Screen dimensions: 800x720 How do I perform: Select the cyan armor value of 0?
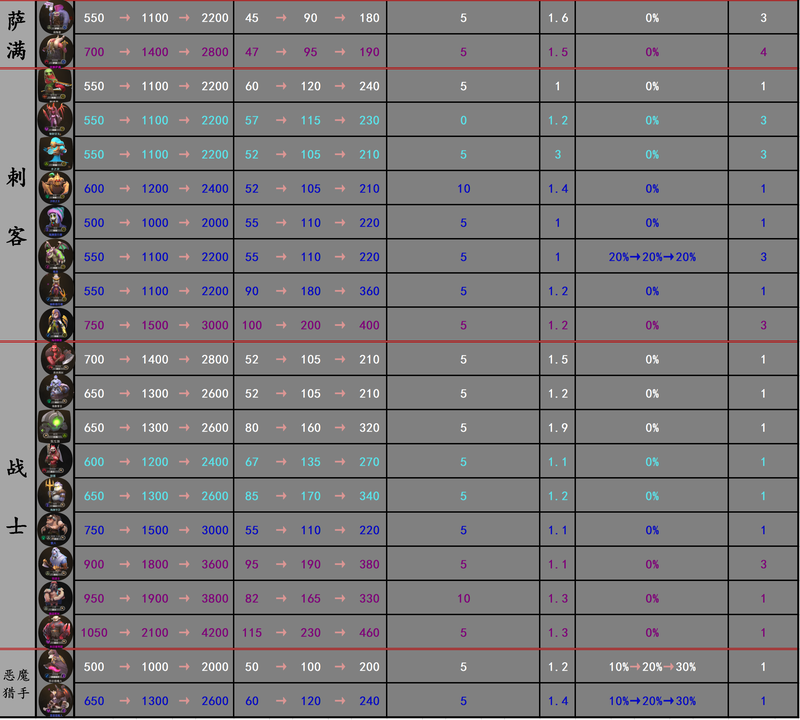(x=463, y=120)
